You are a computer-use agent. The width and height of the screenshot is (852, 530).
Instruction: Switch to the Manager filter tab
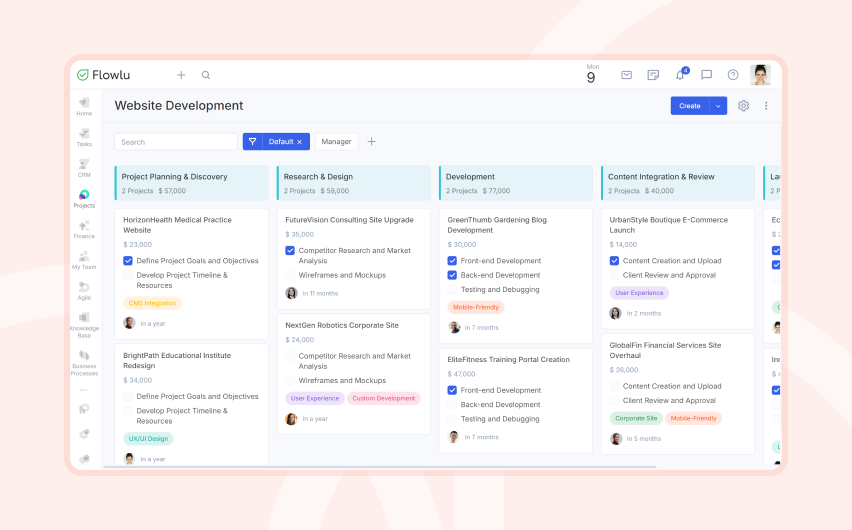click(x=336, y=141)
